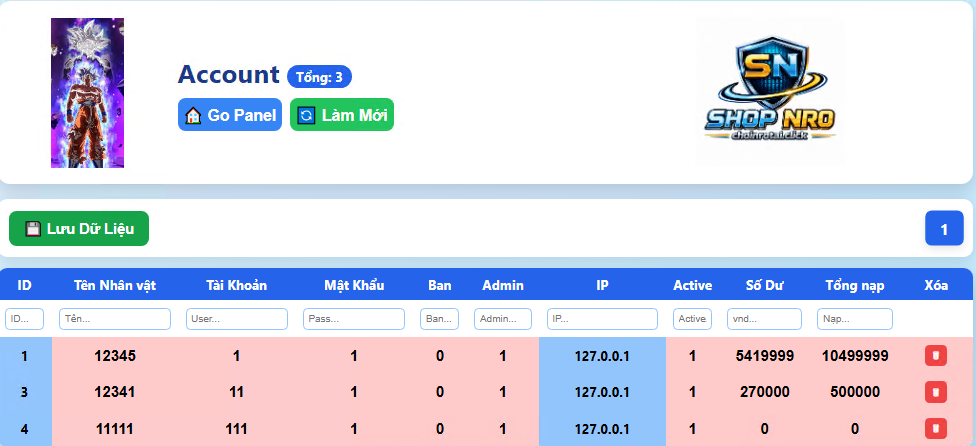
Task: Select account cell 111
Action: click(237, 429)
